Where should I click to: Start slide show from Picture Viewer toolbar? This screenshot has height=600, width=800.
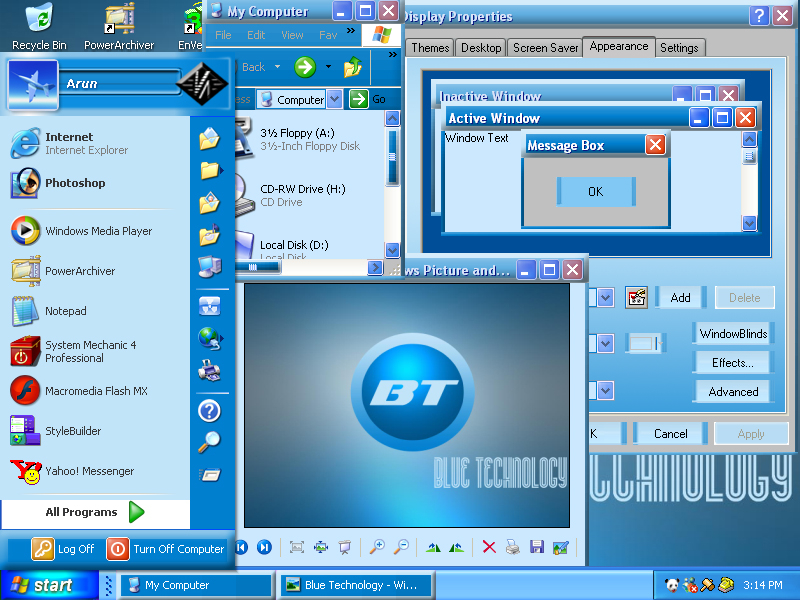point(345,547)
